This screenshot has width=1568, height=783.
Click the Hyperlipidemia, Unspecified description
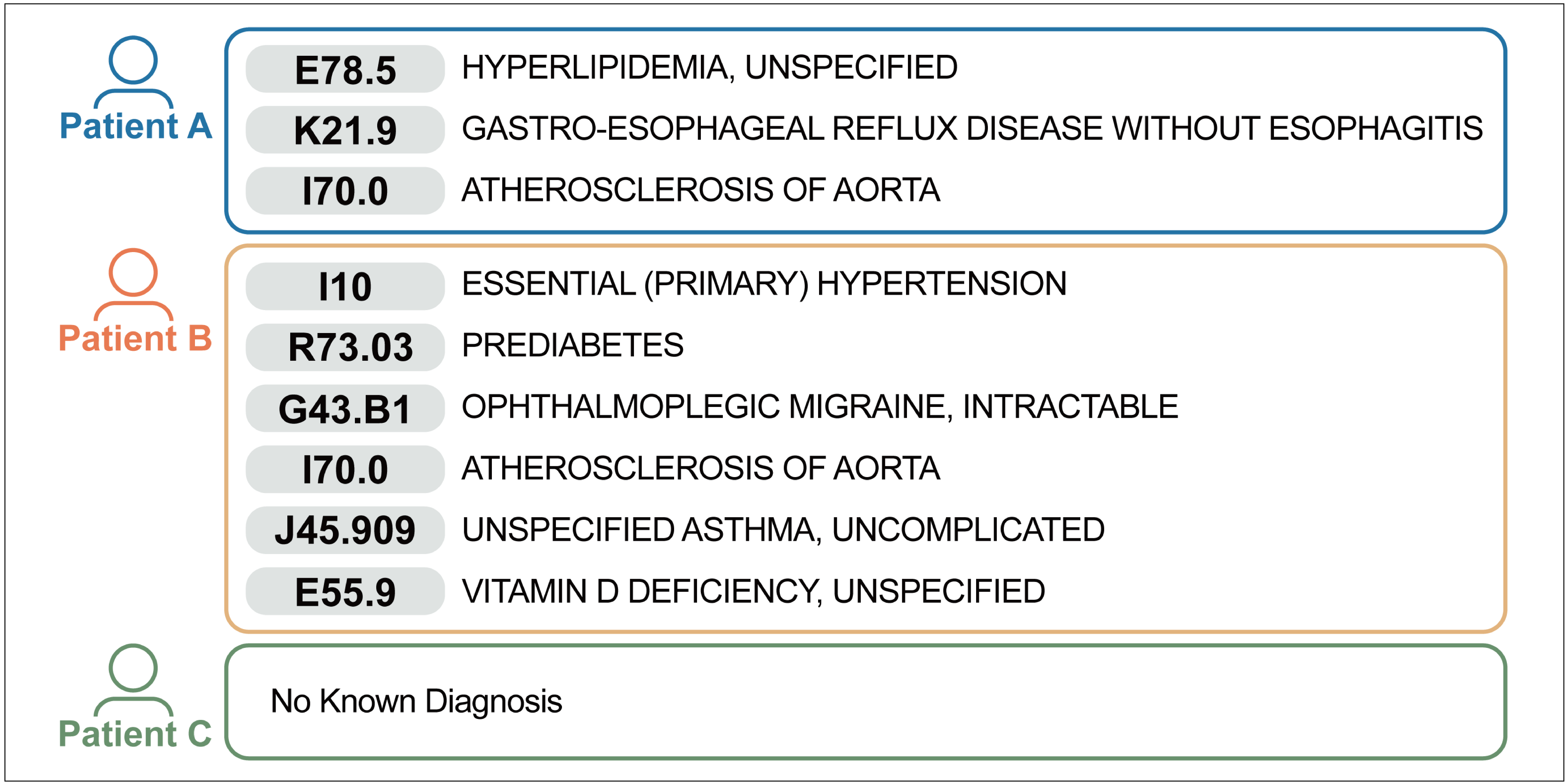(710, 67)
